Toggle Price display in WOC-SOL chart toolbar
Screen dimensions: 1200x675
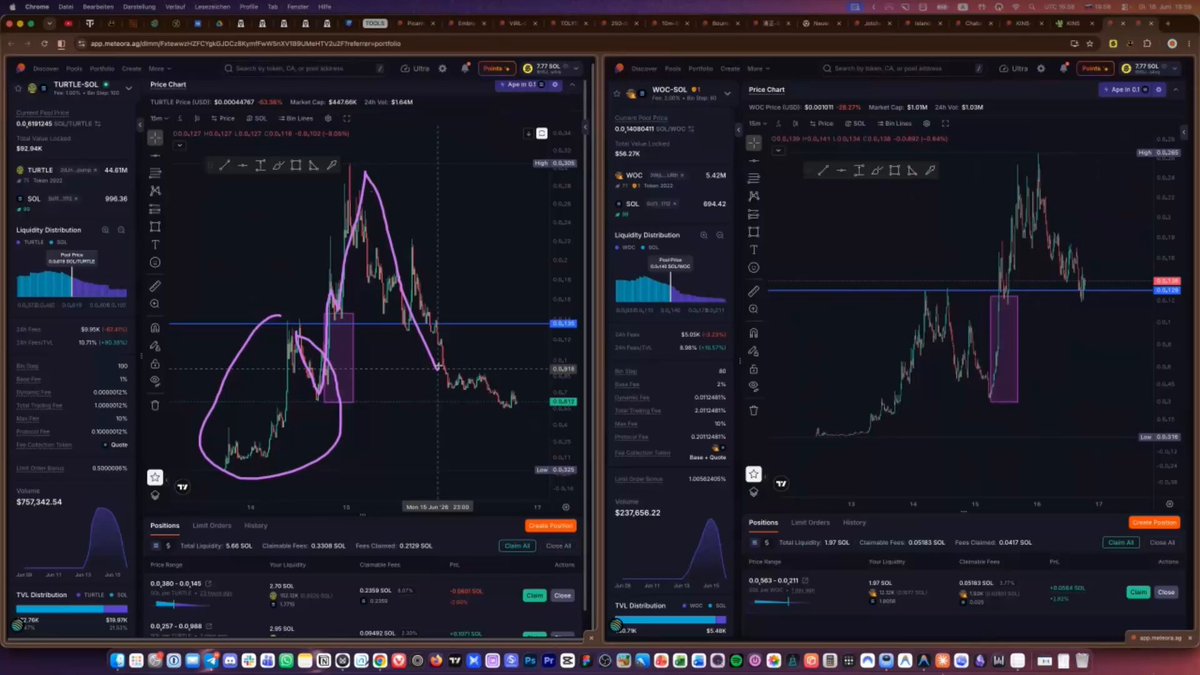pyautogui.click(x=822, y=123)
